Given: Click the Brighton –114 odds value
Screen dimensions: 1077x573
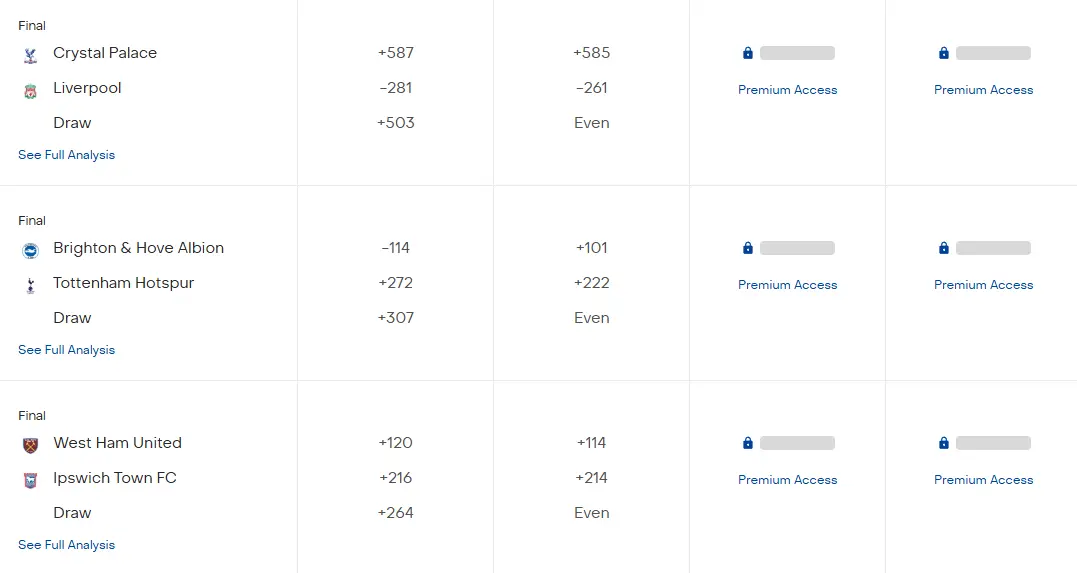Looking at the screenshot, I should coord(396,248).
